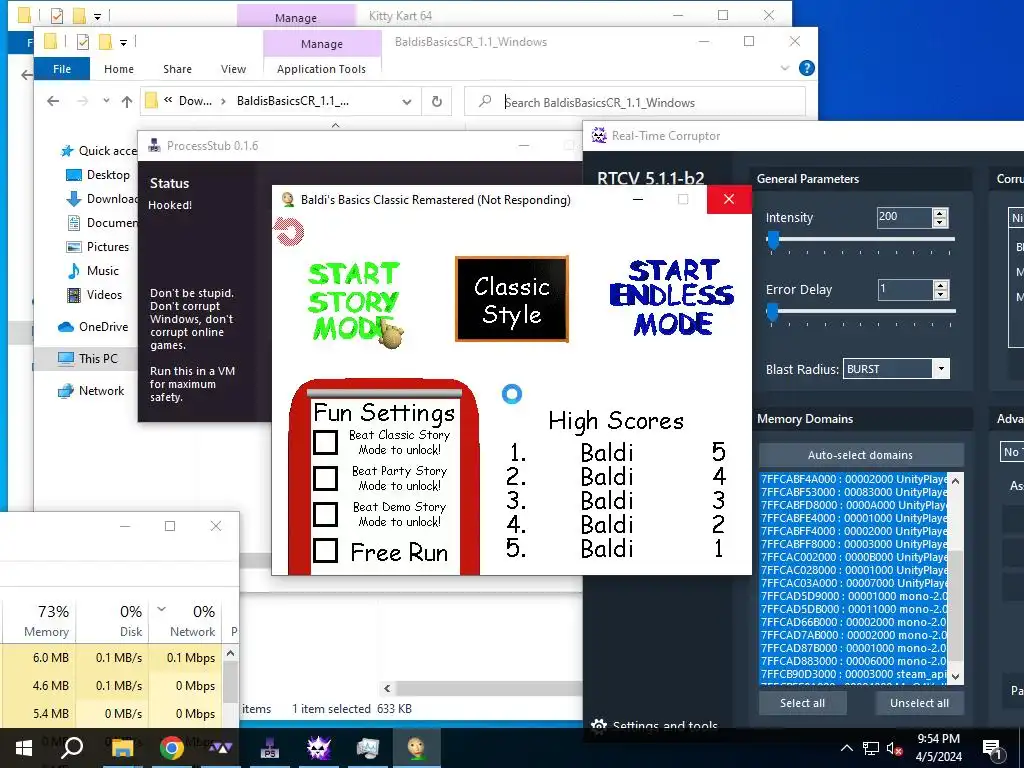Open the recent locations dropdown arrow
The width and height of the screenshot is (1024, 768).
(x=106, y=101)
